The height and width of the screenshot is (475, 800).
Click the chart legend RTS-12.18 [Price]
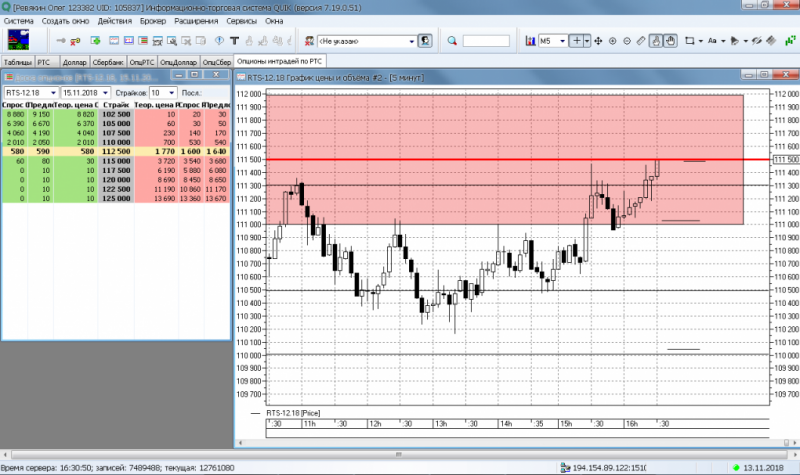coord(293,413)
